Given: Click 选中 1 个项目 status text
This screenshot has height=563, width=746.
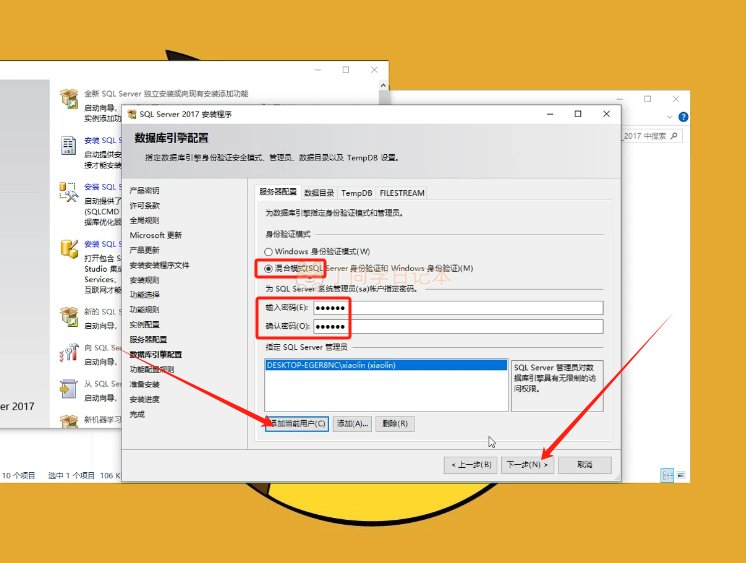Looking at the screenshot, I should 71,475.
